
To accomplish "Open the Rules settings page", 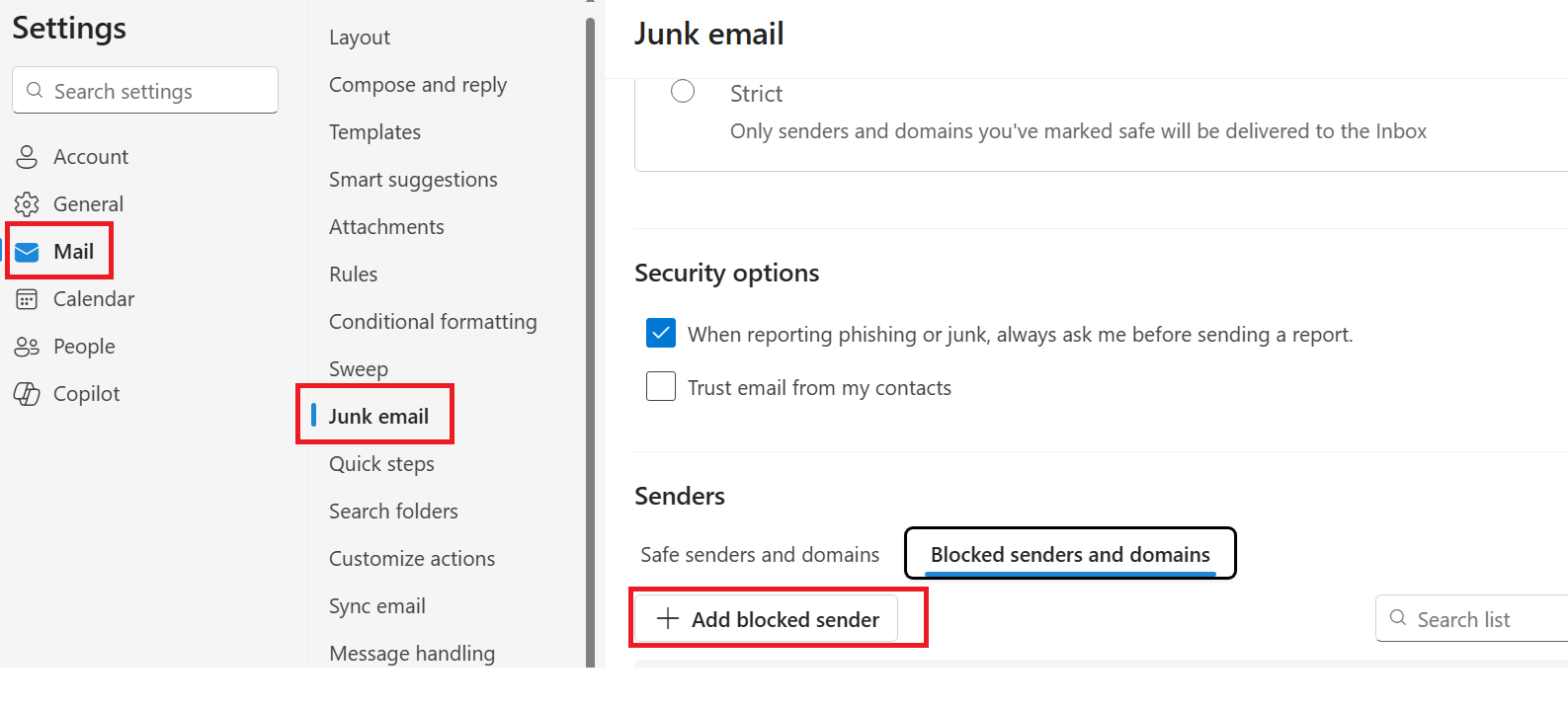I will (353, 275).
